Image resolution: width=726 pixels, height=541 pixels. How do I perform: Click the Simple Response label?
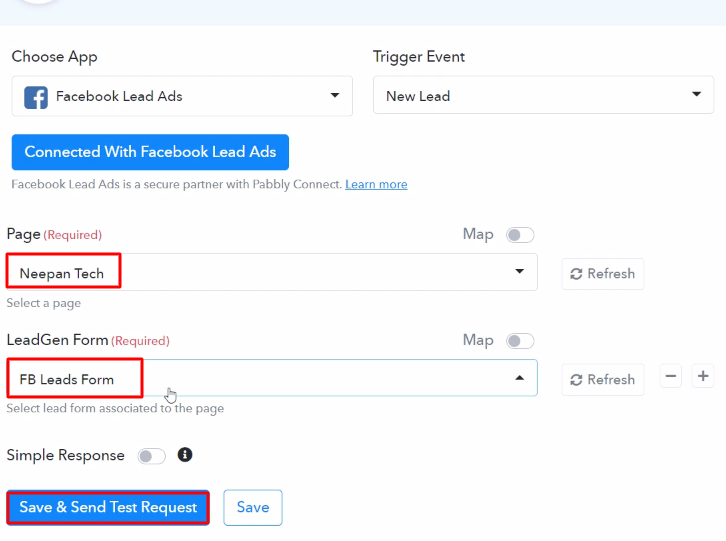pyautogui.click(x=65, y=455)
